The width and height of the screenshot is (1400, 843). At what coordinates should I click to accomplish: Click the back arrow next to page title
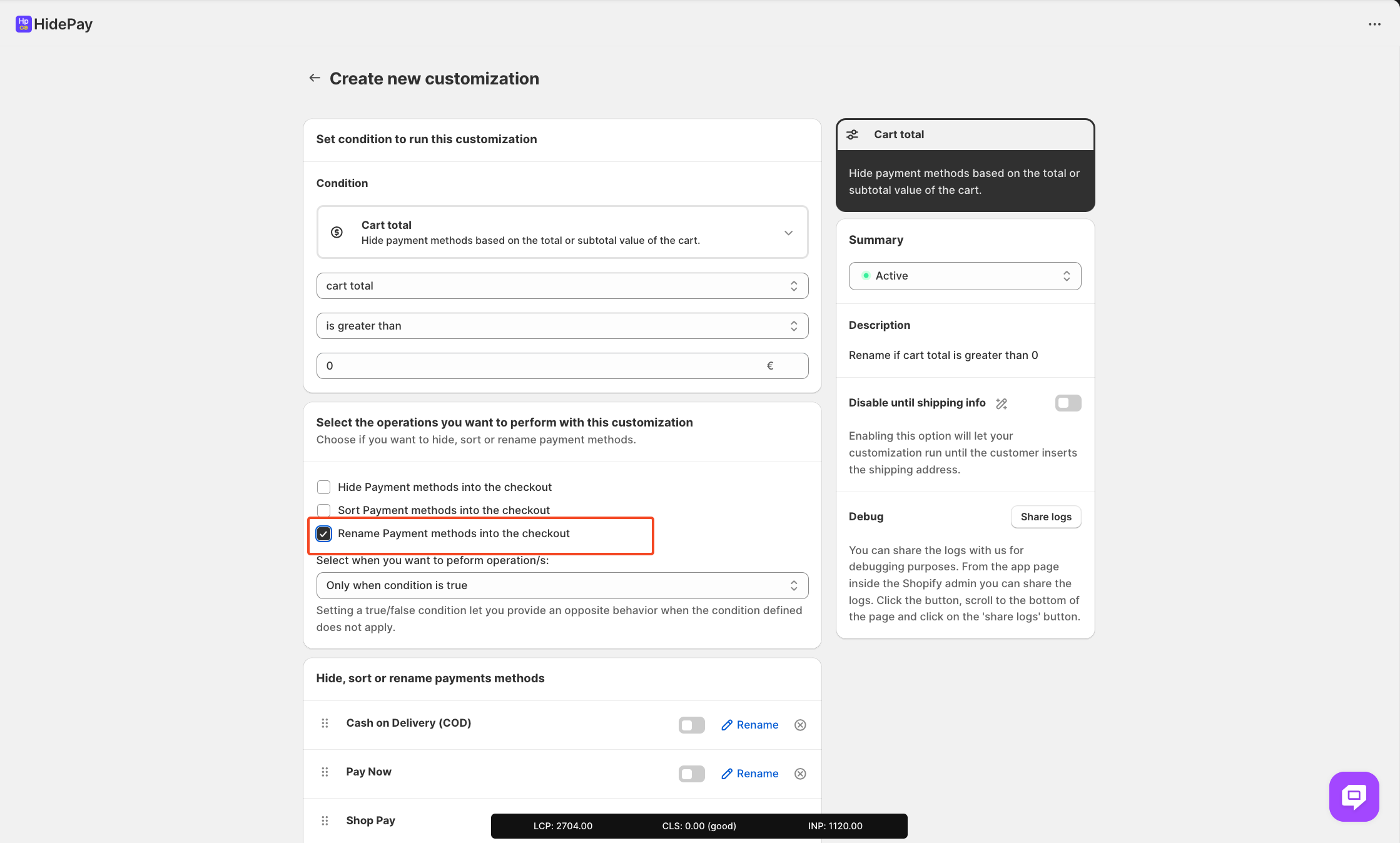click(315, 78)
